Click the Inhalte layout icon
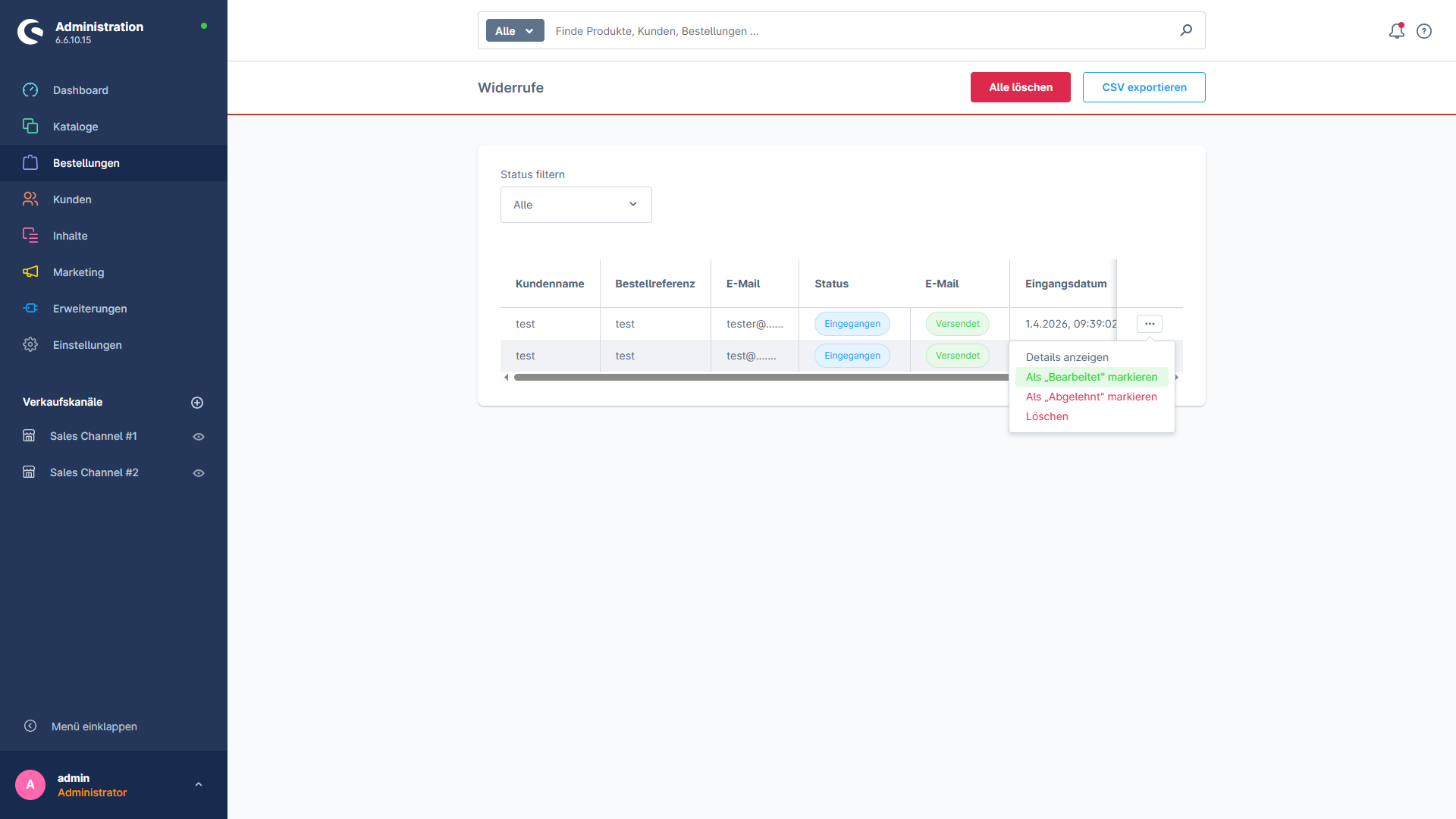This screenshot has width=1456, height=819. [x=30, y=236]
